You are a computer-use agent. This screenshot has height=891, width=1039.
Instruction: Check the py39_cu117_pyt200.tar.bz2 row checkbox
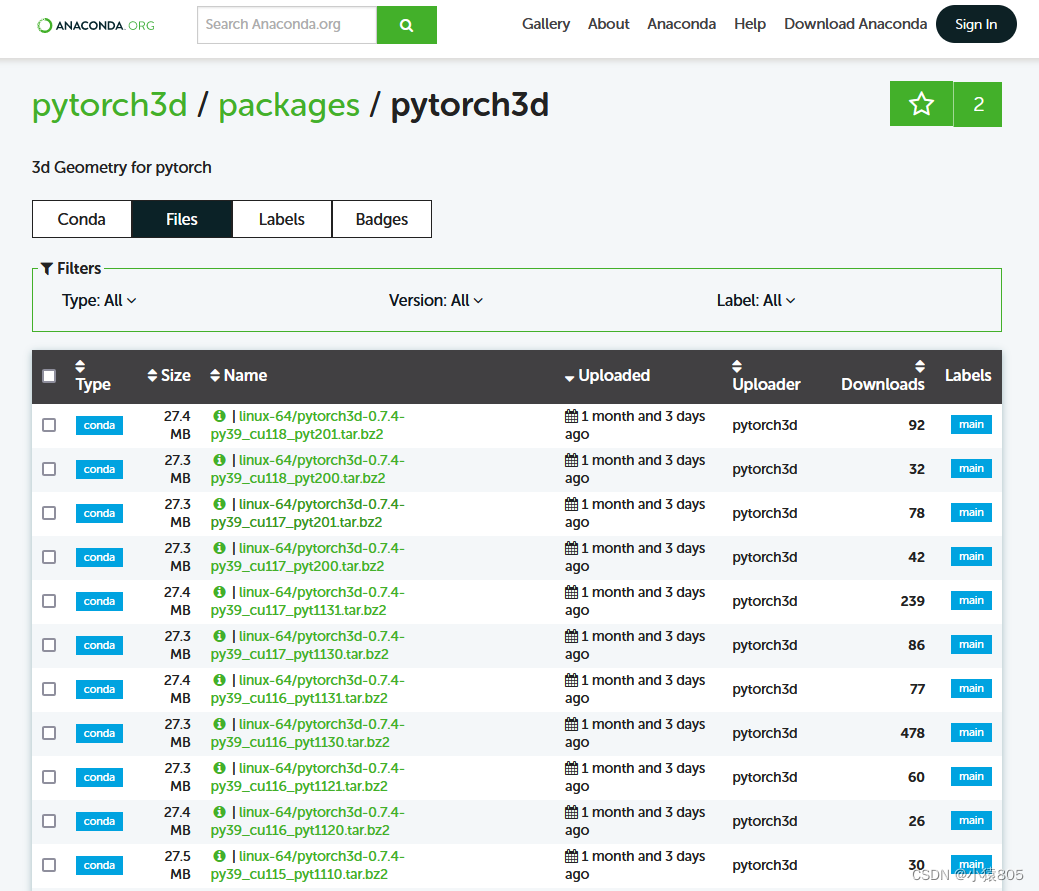[x=49, y=557]
